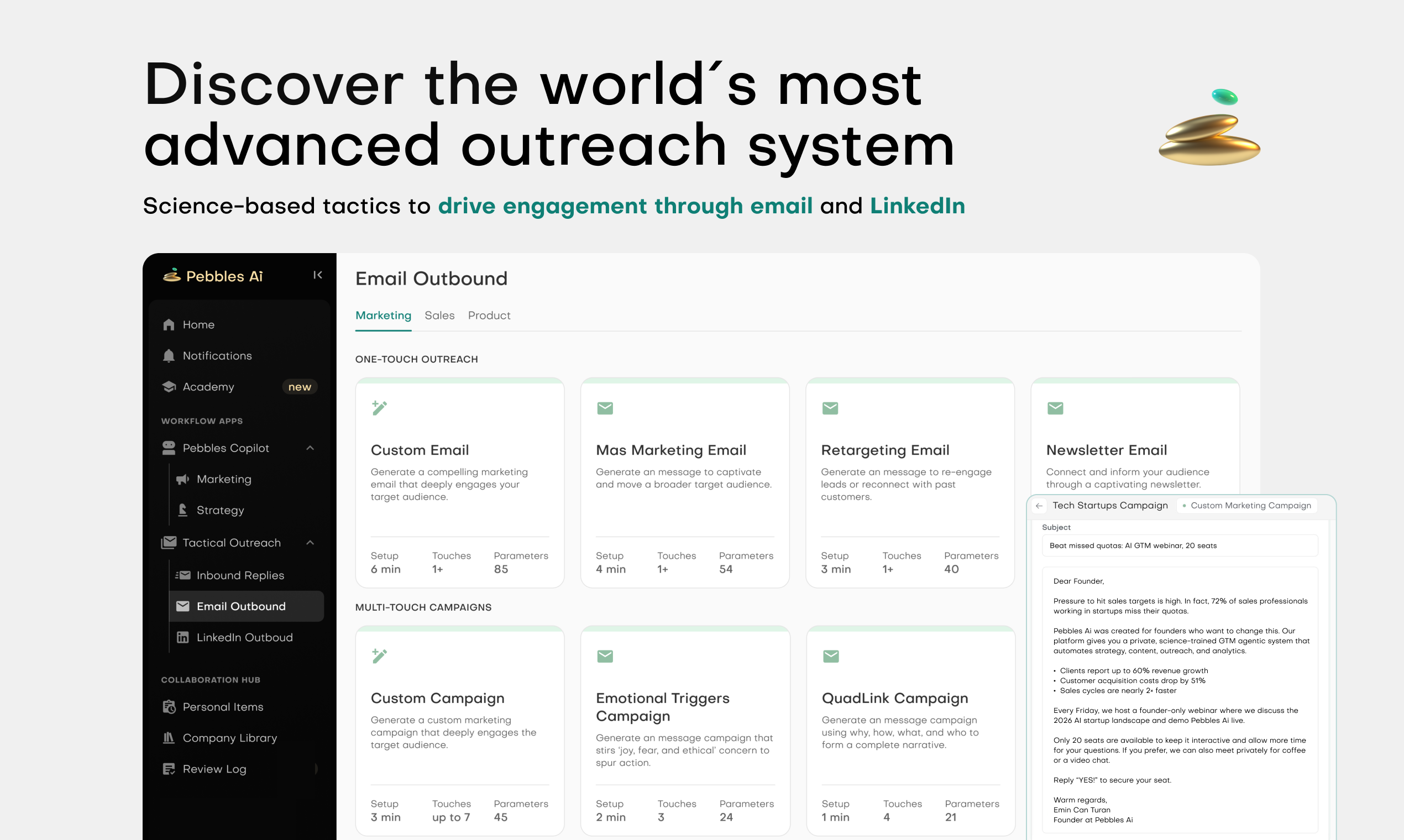Viewport: 1404px width, 840px height.
Task: Click the Academy graduation cap icon
Action: 169,387
